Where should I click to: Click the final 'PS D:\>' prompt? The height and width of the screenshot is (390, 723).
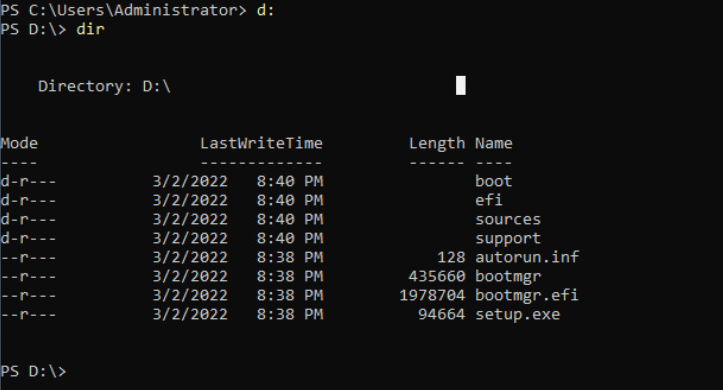coord(33,371)
